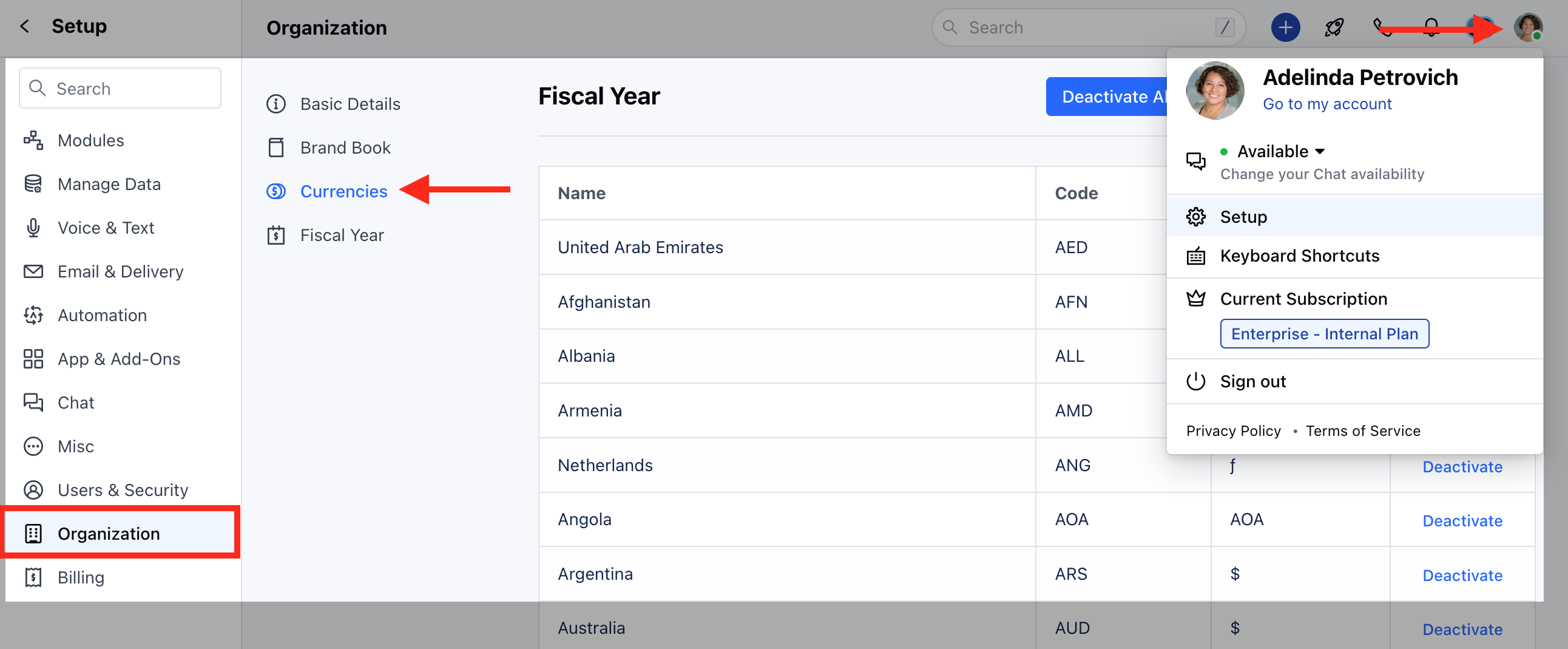
Task: Click the blue plus add icon
Action: pos(1285,27)
